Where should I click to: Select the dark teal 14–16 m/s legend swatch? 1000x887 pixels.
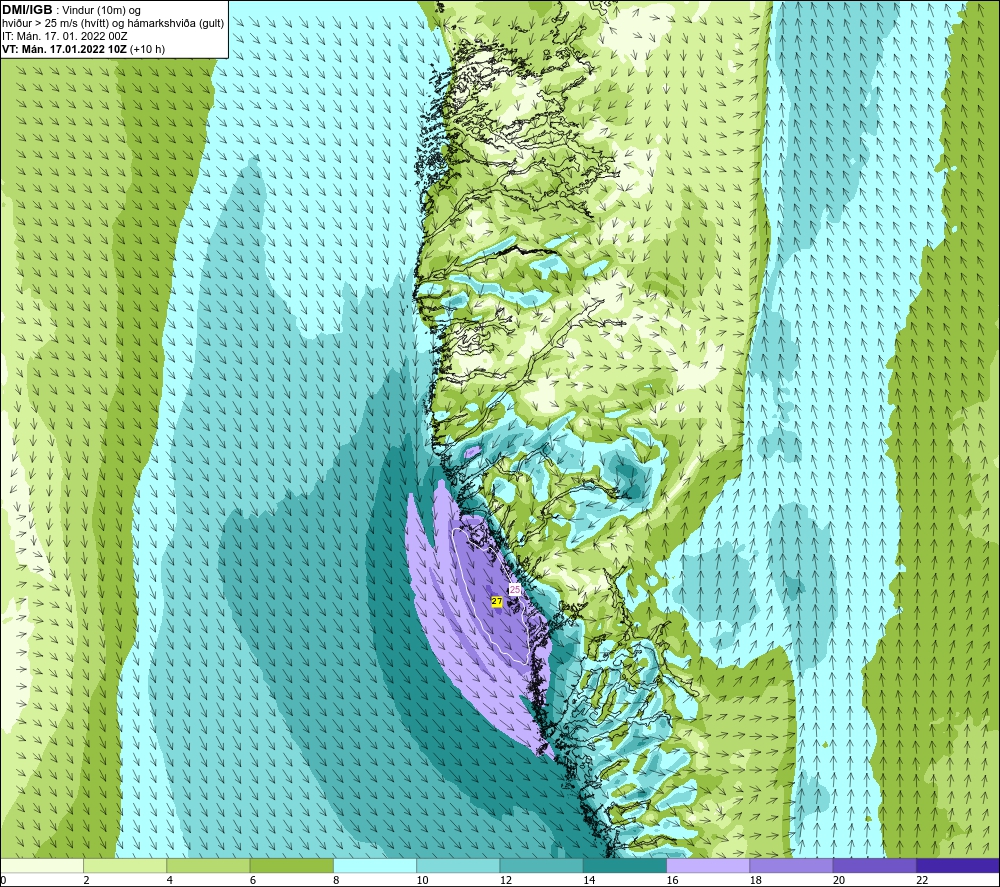625,865
